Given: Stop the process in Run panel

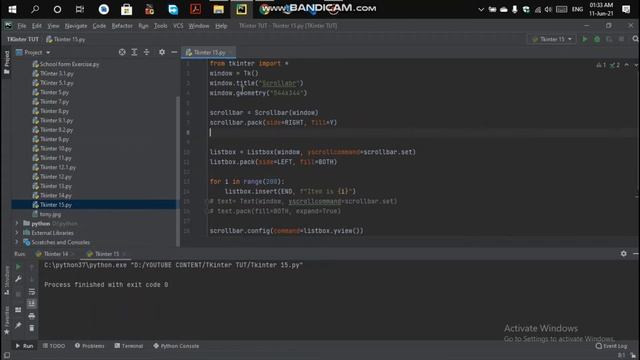Looking at the screenshot, I should click(x=18, y=293).
